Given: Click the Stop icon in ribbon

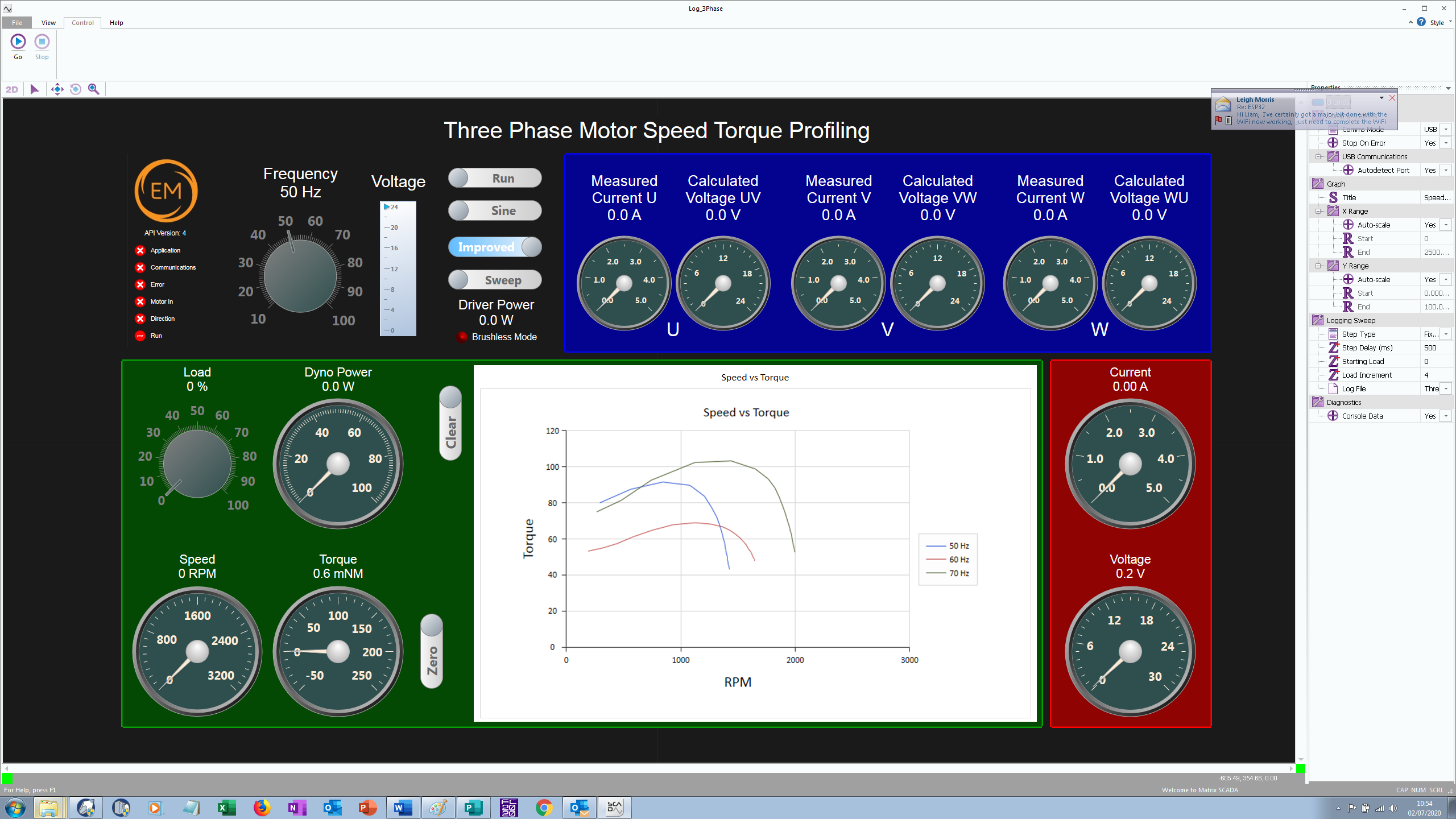Looking at the screenshot, I should (42, 42).
